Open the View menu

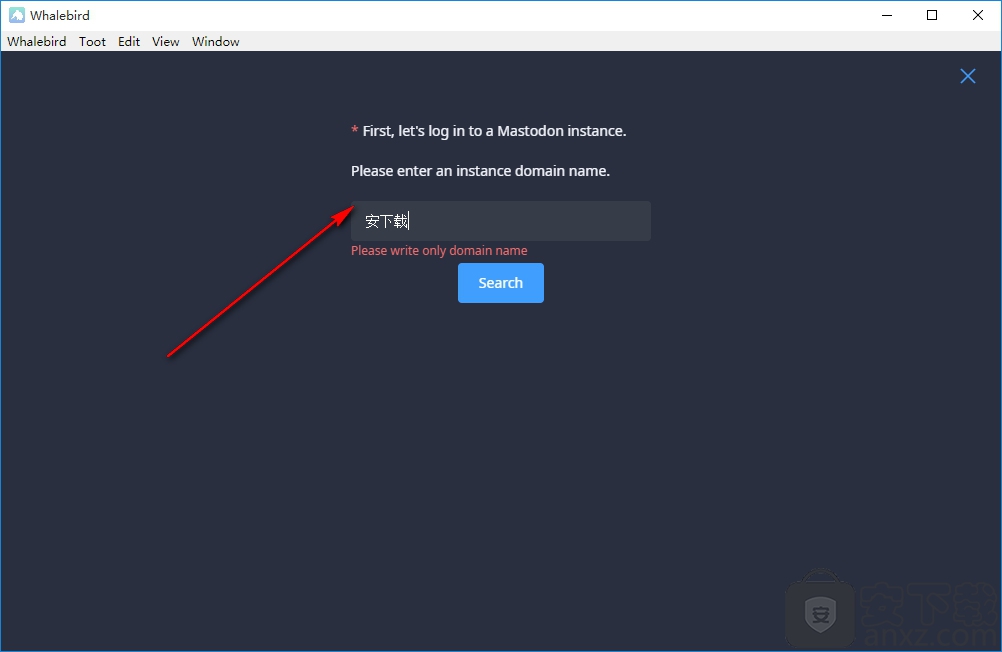tap(166, 42)
